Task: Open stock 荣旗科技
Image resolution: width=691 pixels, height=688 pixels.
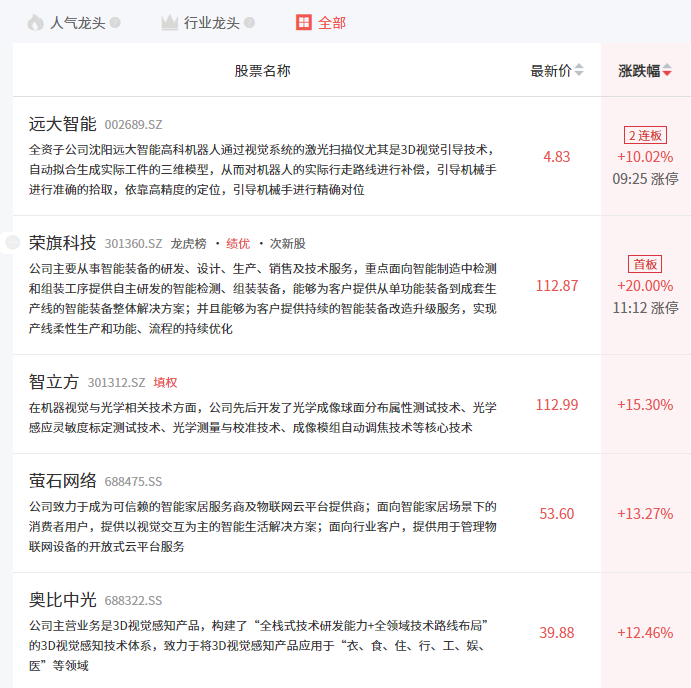Action: (x=63, y=243)
